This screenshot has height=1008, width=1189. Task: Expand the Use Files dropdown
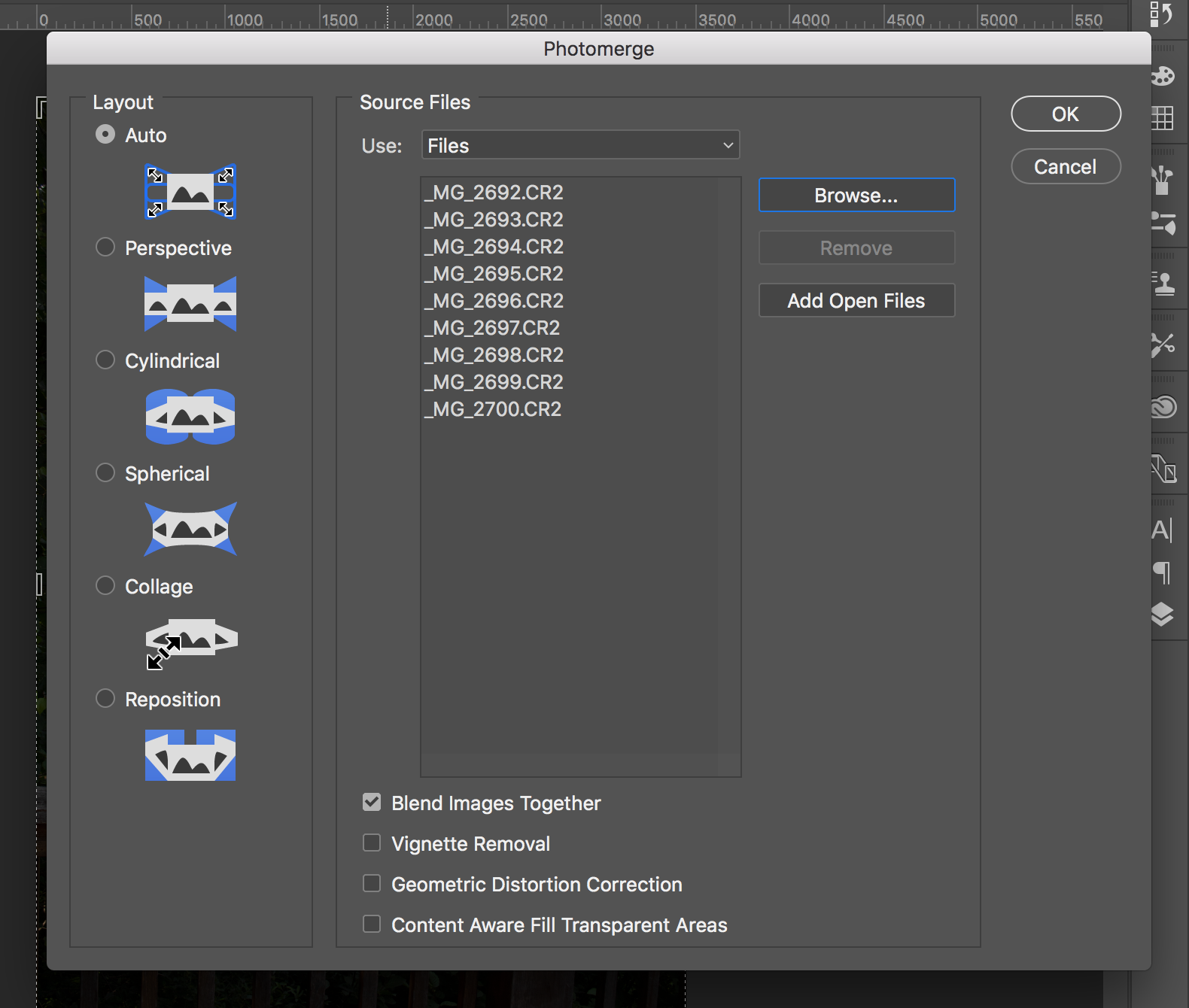click(x=580, y=145)
